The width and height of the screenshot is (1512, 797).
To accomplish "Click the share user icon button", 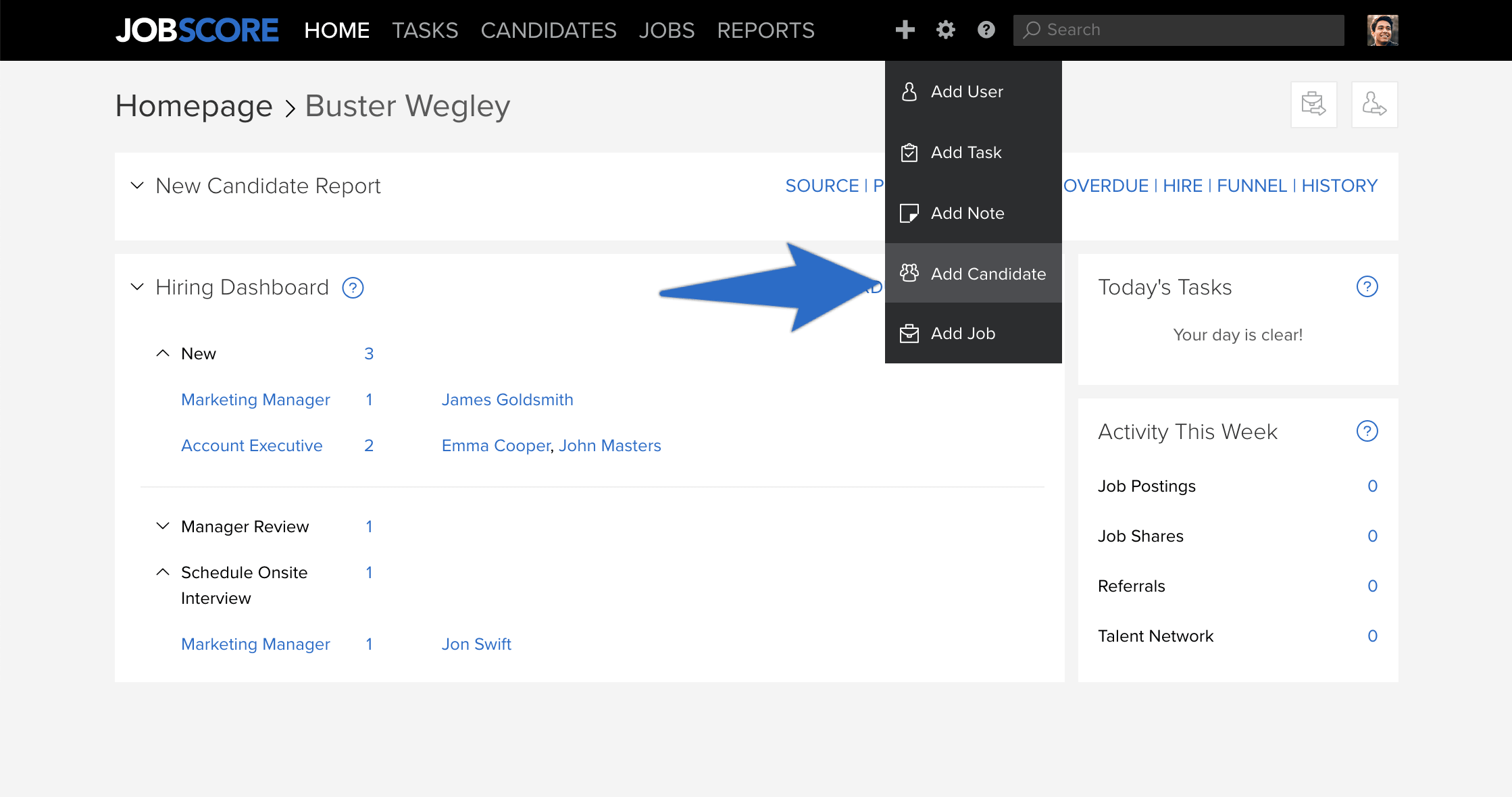I will (1374, 105).
